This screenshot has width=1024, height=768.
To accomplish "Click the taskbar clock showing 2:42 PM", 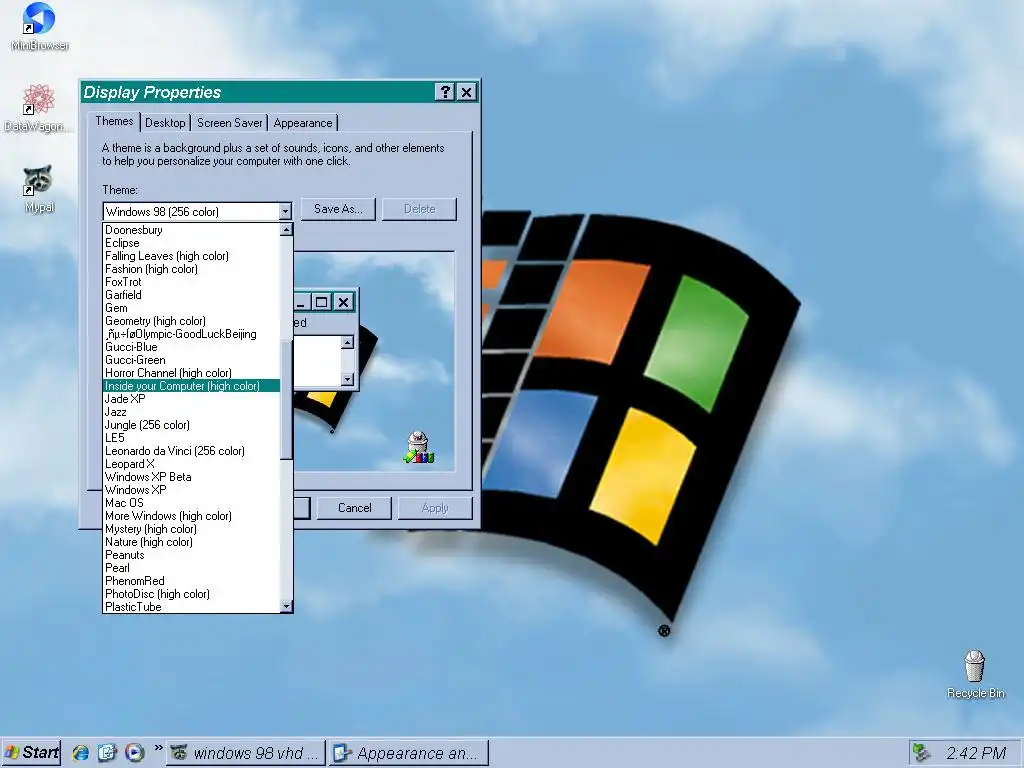I will pos(976,753).
